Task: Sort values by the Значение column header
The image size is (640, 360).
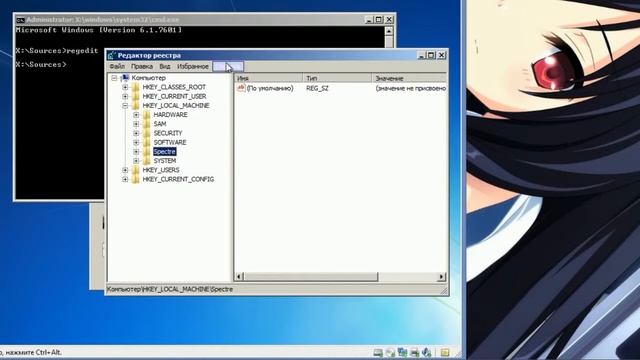Action: pos(409,78)
